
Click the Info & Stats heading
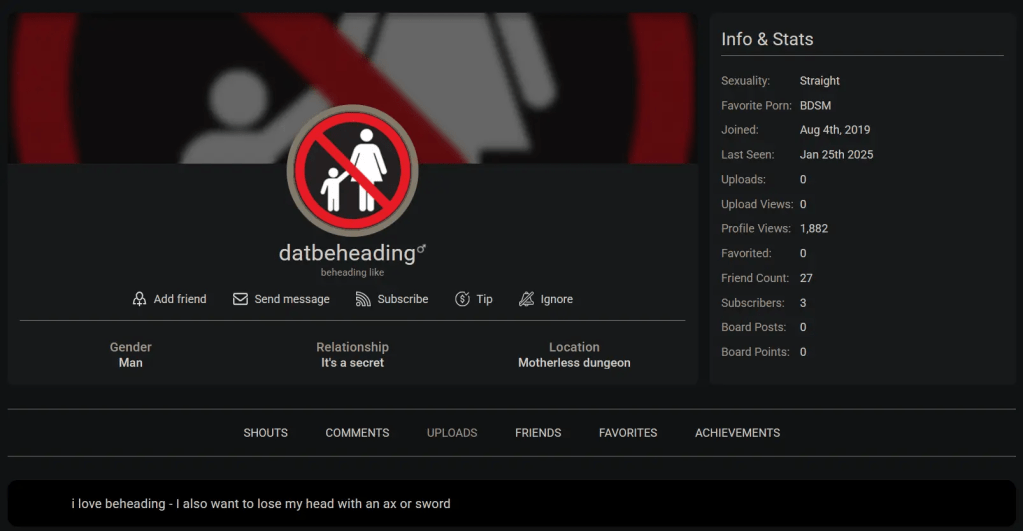(767, 39)
